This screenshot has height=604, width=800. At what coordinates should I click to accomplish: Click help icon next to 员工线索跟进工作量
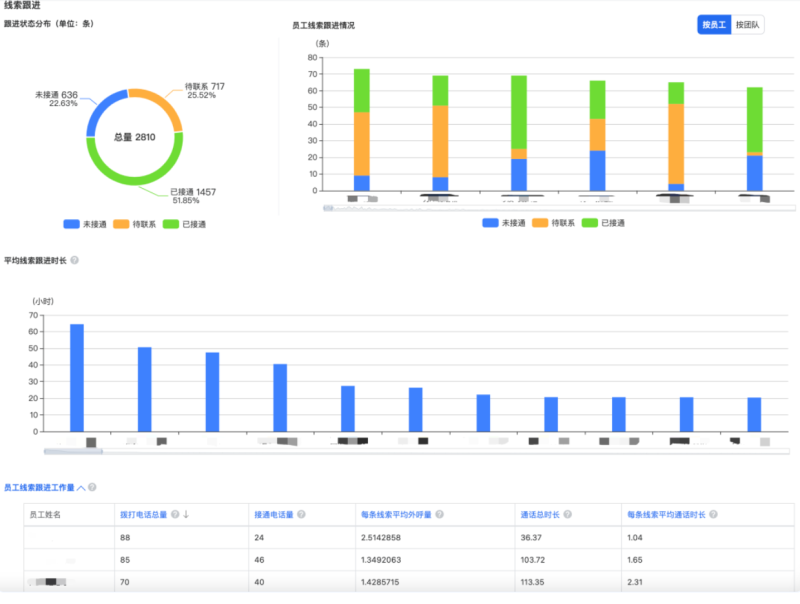[x=92, y=487]
